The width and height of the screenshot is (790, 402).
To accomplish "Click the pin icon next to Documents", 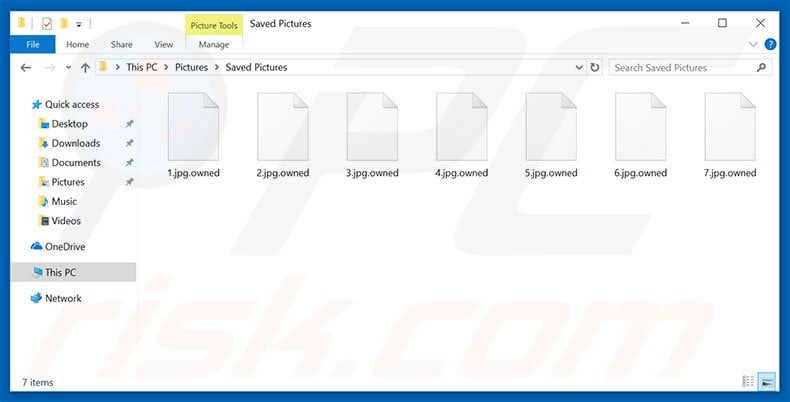I will click(x=129, y=162).
